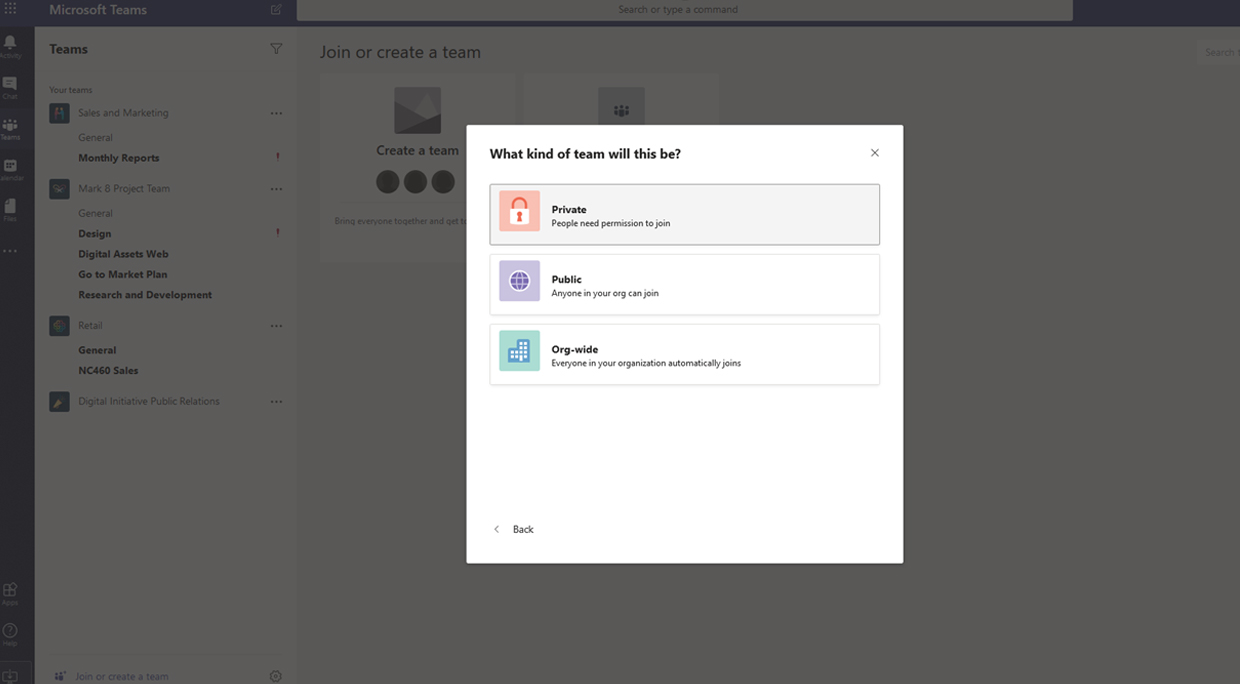Click the filter funnel icon beside Teams
Viewport: 1240px width, 684px height.
tap(276, 49)
